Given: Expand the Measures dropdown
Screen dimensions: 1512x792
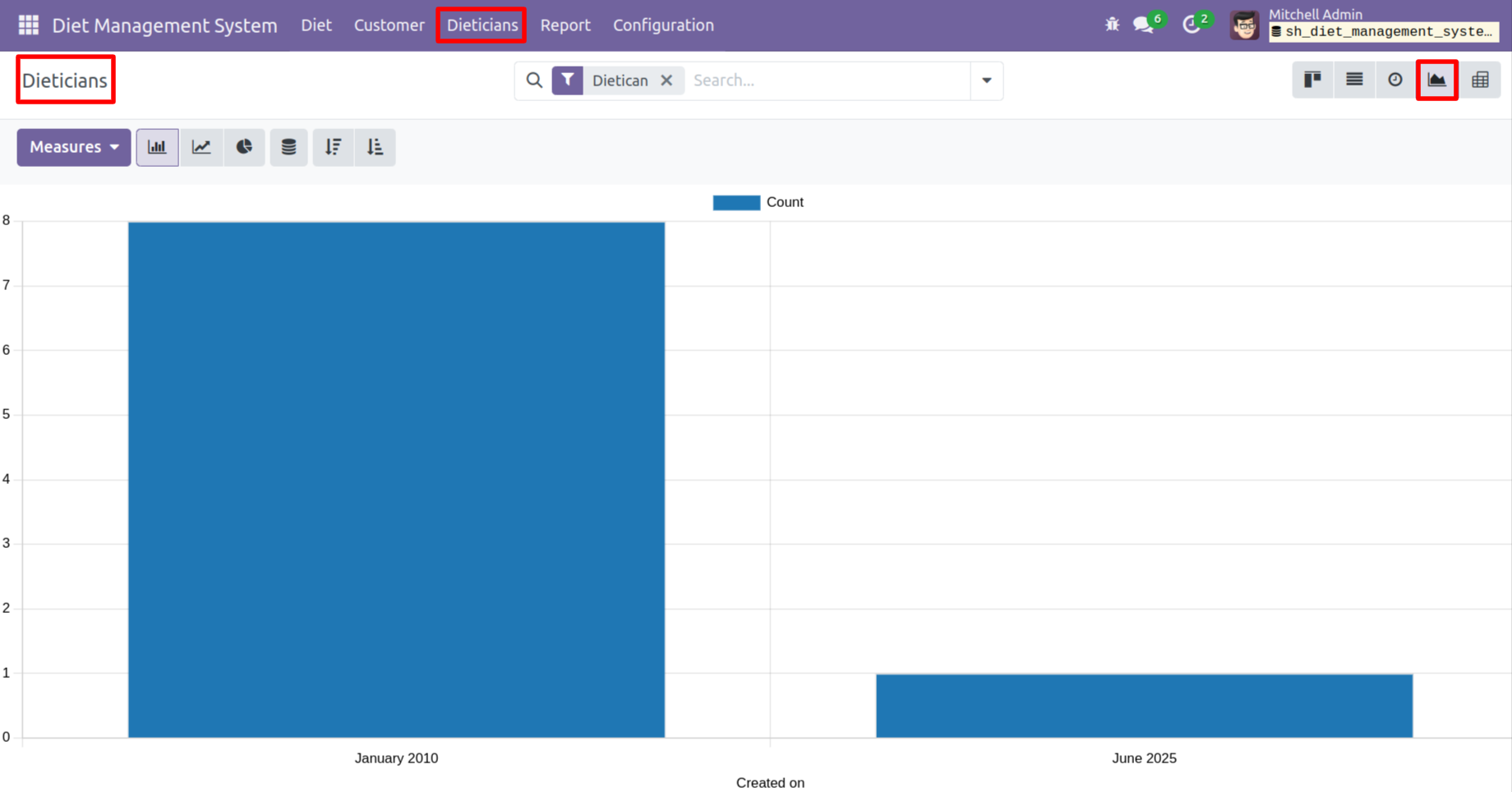Looking at the screenshot, I should coord(74,147).
